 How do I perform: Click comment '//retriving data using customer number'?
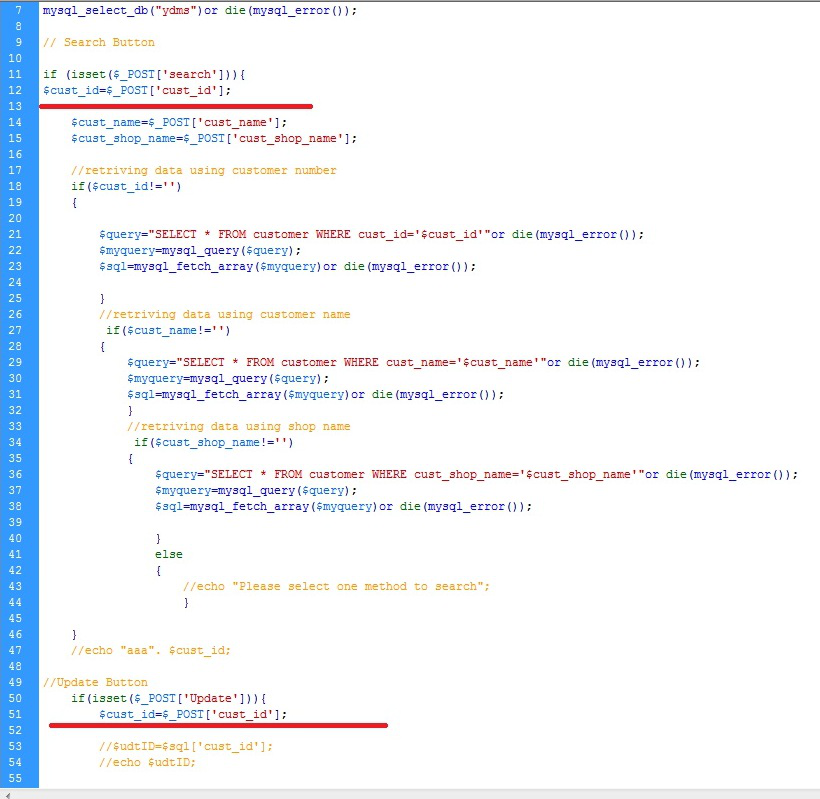coord(203,170)
